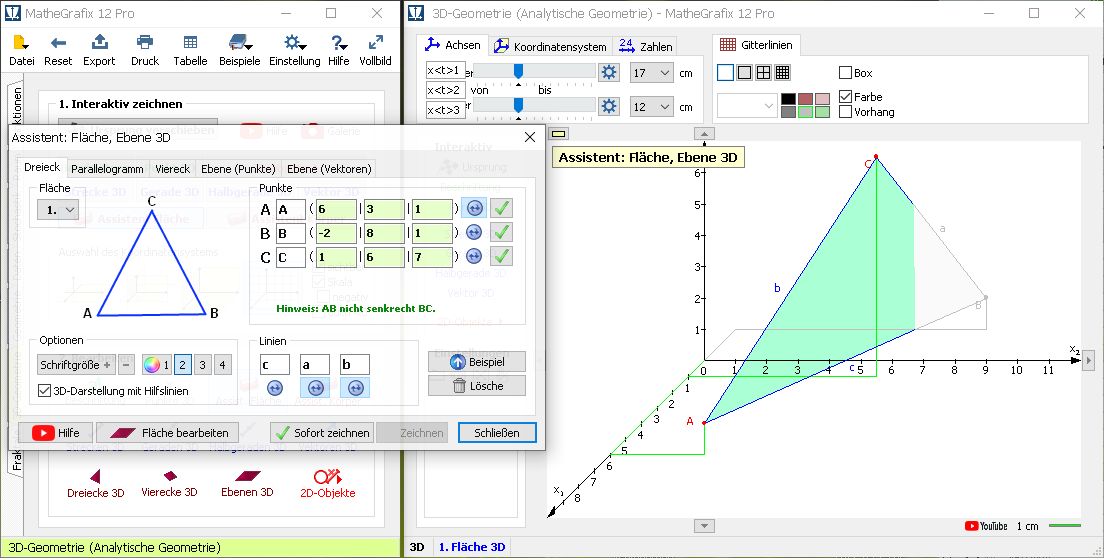Click the swap icon for point C

474,256
